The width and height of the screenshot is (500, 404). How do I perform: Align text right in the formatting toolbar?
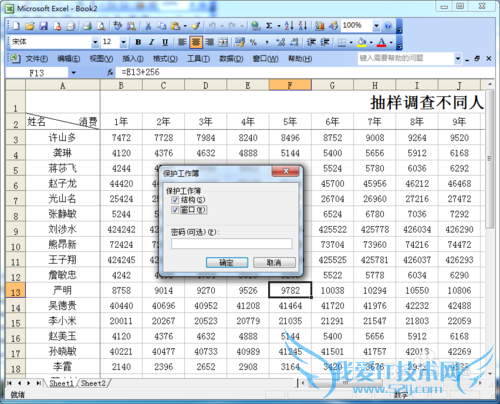coord(210,42)
